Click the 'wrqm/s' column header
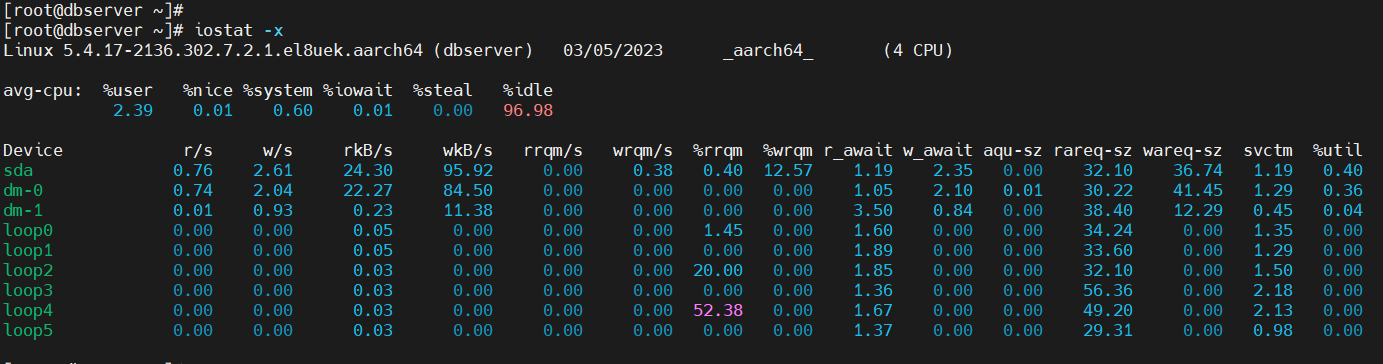This screenshot has width=1383, height=364. coord(643,150)
